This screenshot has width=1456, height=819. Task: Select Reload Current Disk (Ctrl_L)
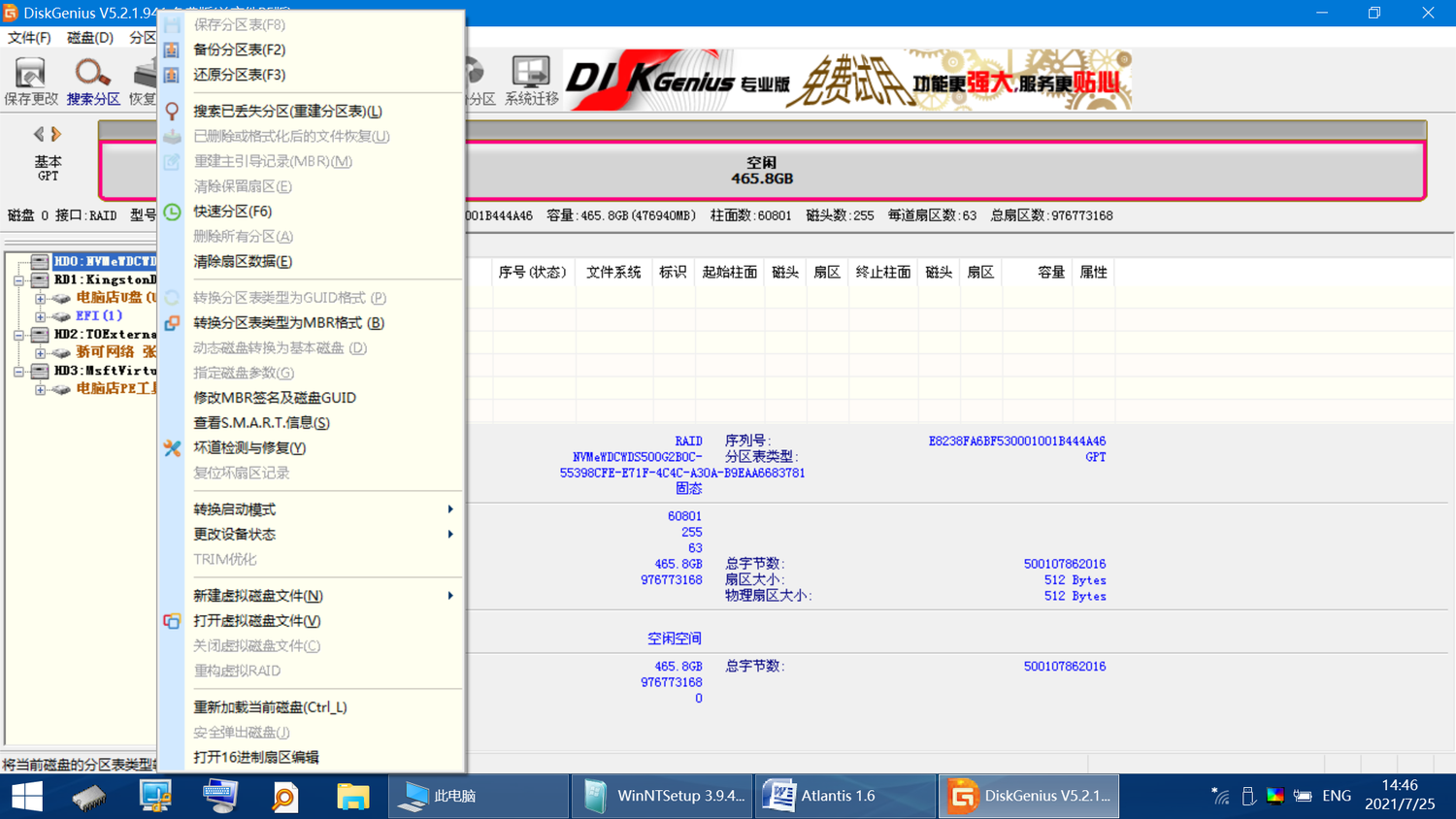(311, 707)
